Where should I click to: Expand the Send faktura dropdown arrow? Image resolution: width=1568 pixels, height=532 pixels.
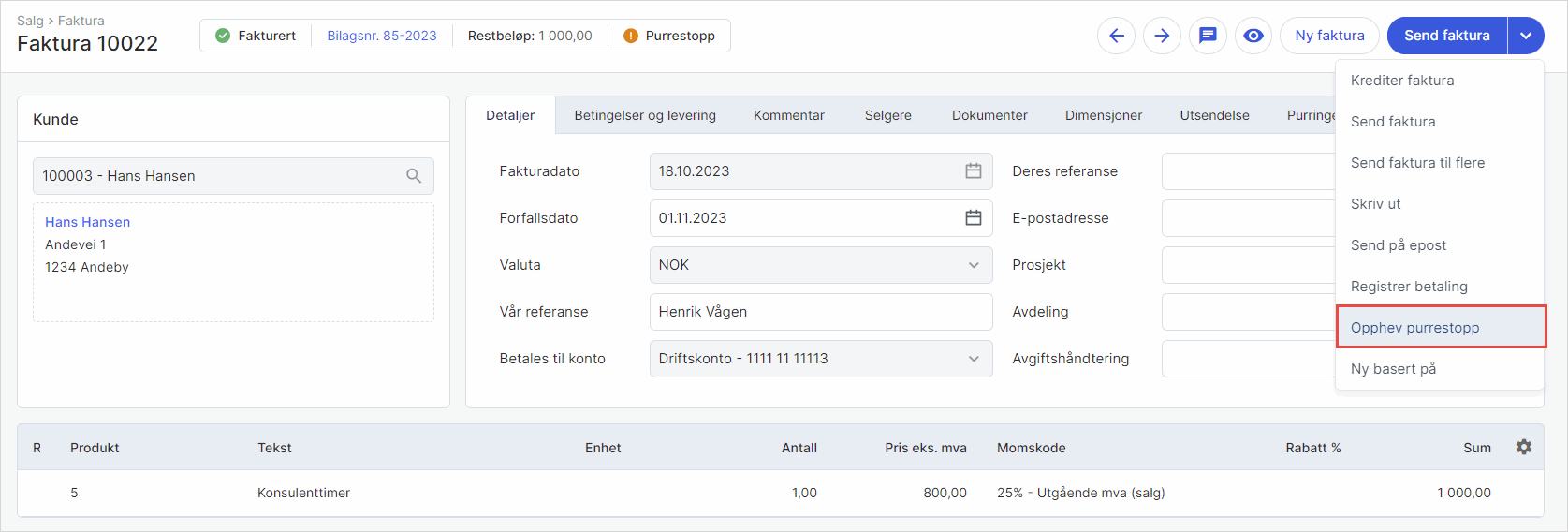click(x=1526, y=36)
